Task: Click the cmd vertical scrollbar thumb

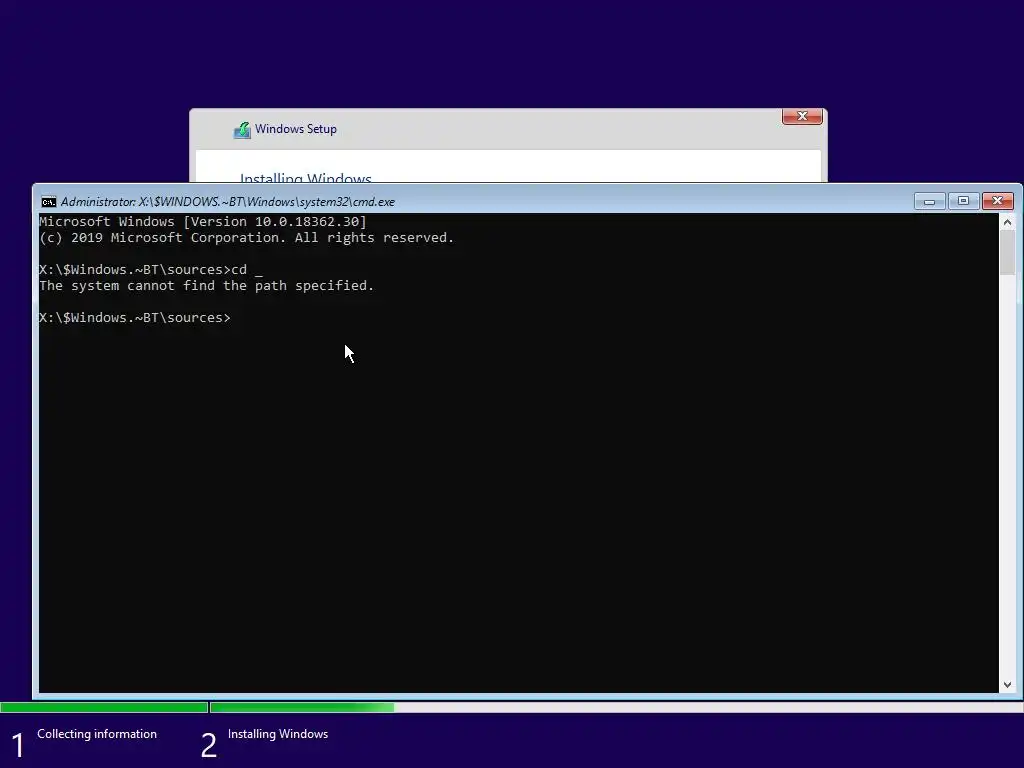Action: (x=1007, y=253)
